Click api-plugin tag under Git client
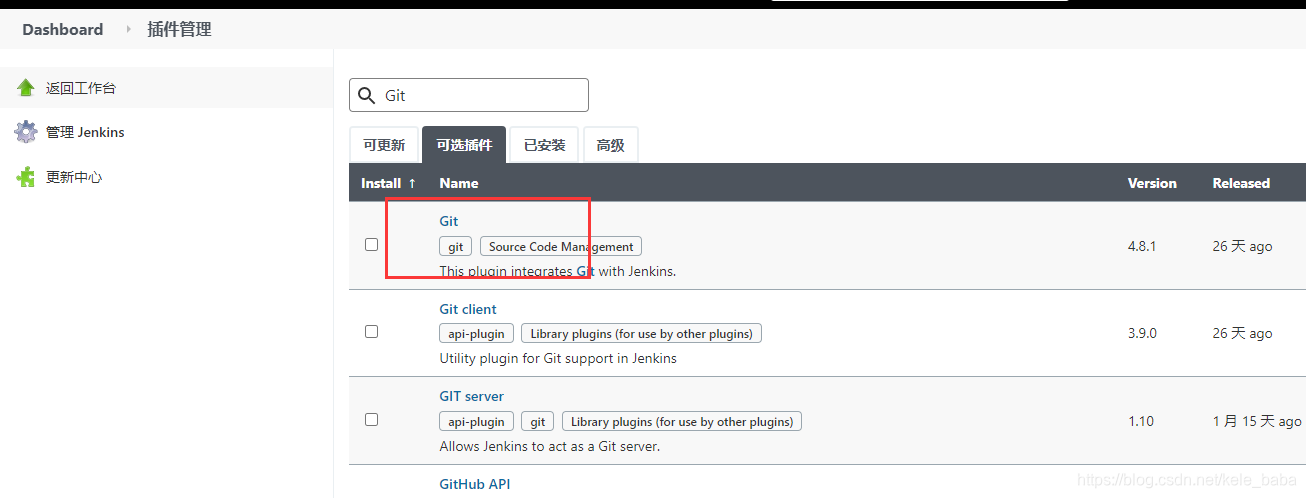The image size is (1306, 498). point(477,333)
